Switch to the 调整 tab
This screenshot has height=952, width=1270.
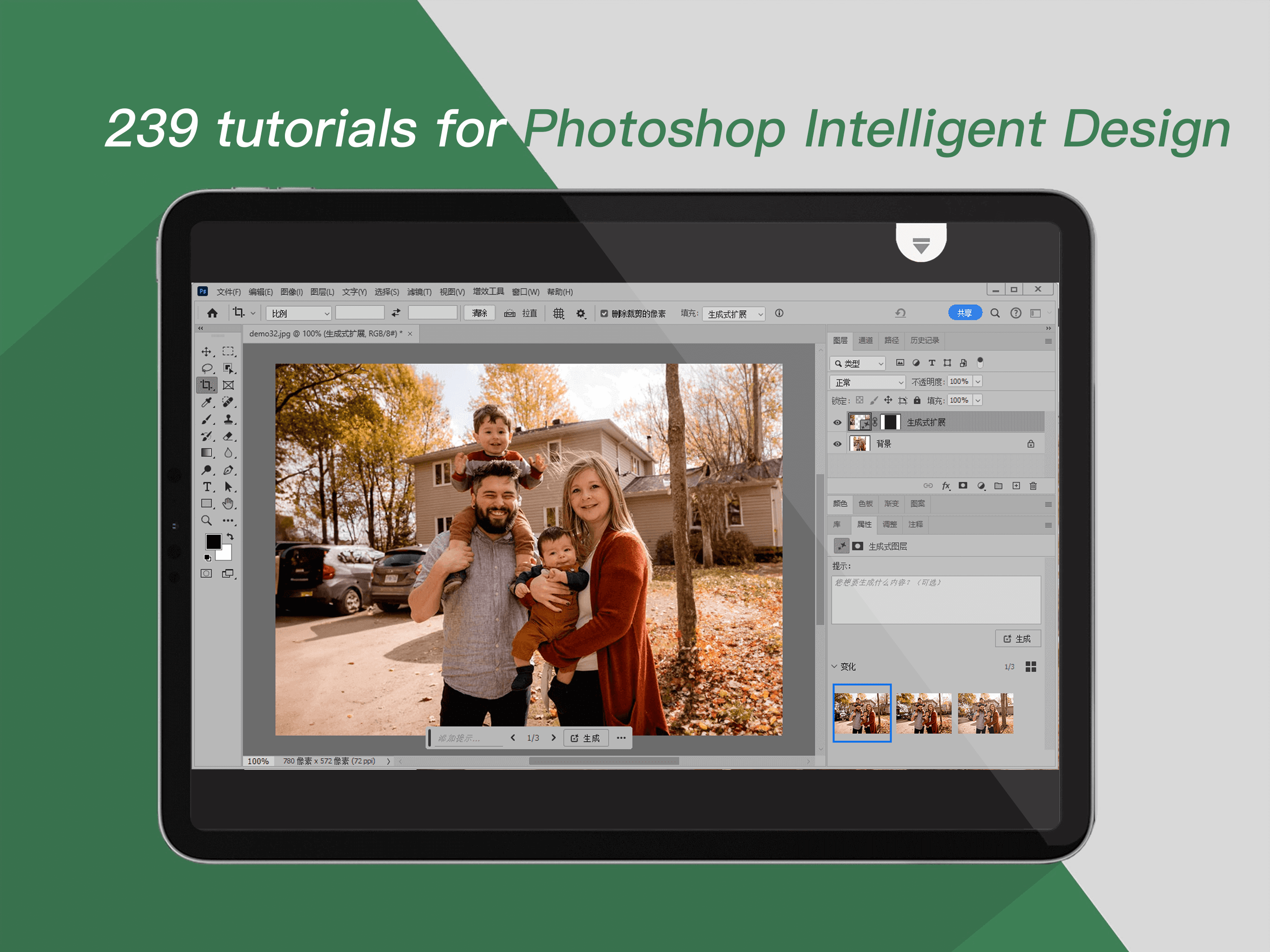click(x=890, y=524)
